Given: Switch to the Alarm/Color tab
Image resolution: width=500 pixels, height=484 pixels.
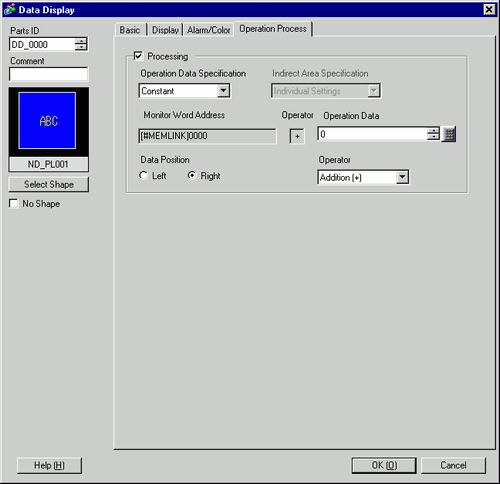Looking at the screenshot, I should tap(209, 30).
